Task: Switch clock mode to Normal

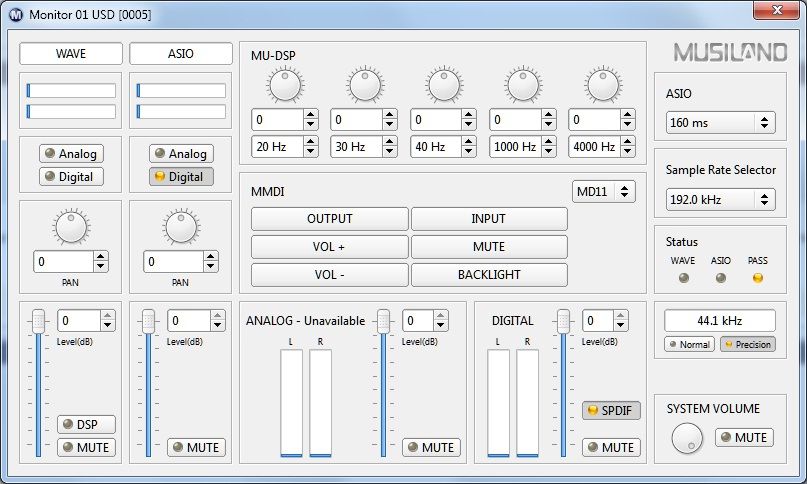Action: (689, 344)
